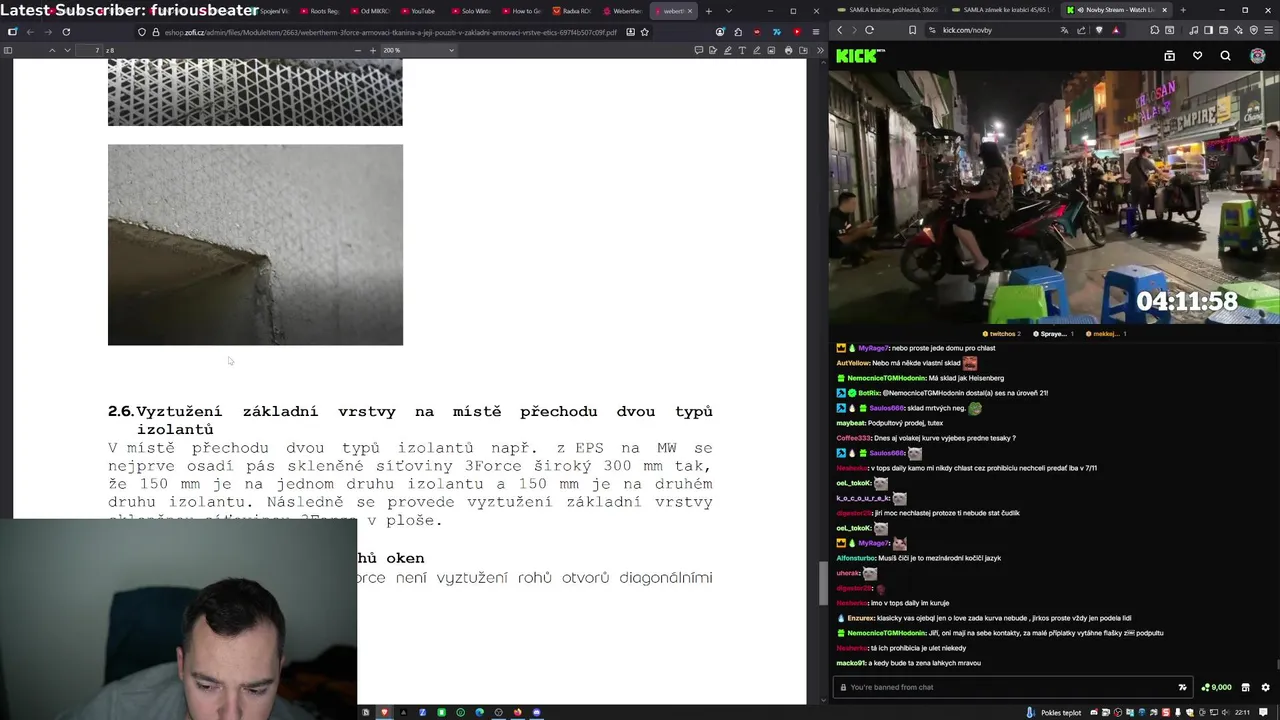Open Kick browse videos icon
Viewport: 1280px width, 720px height.
pyautogui.click(x=1169, y=56)
